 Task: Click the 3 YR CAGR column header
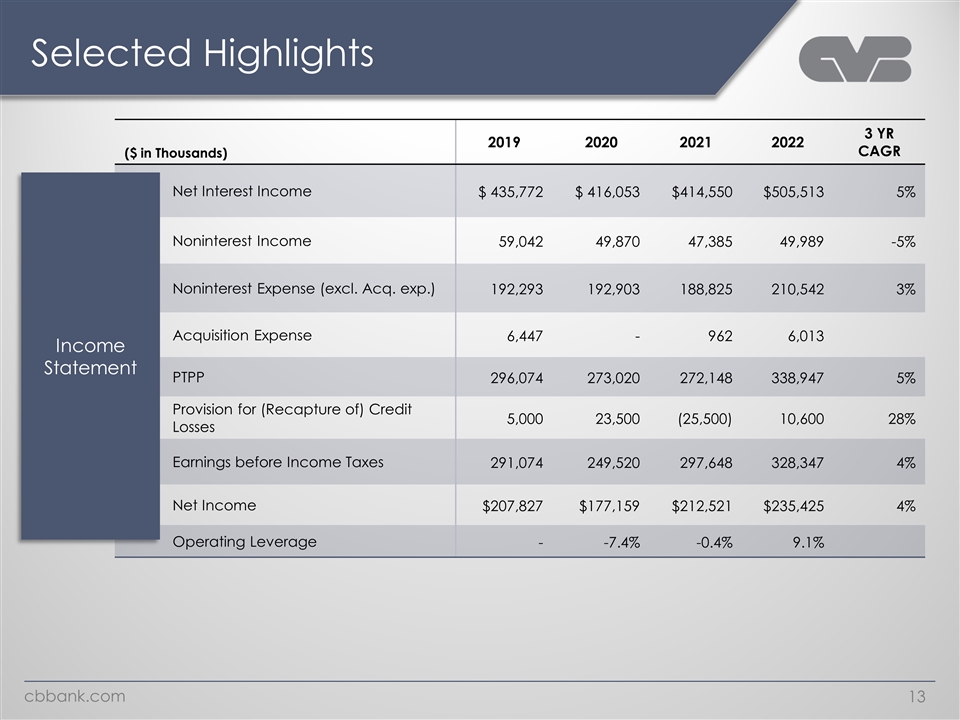(x=879, y=142)
